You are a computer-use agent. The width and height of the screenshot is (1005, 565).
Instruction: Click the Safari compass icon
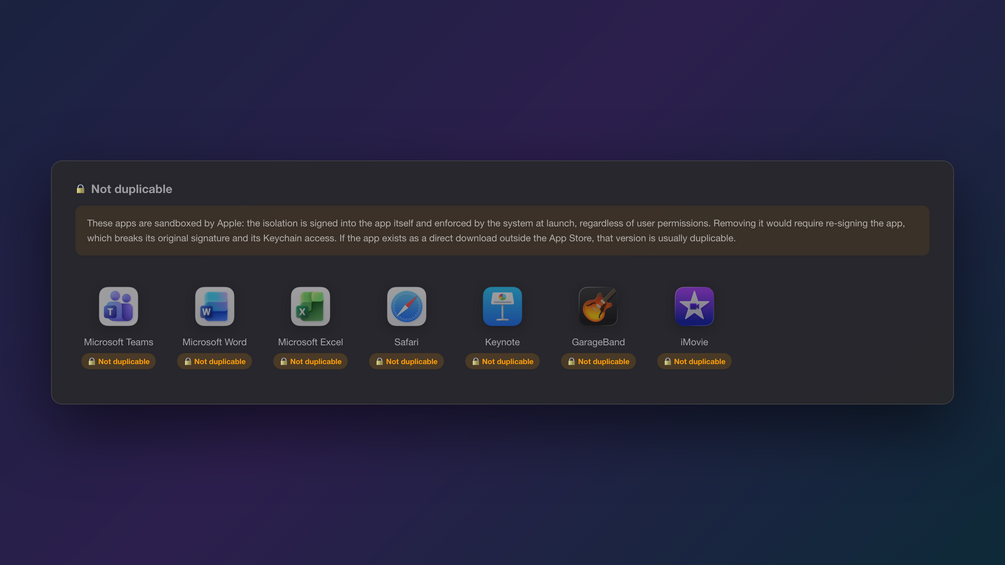coord(406,306)
